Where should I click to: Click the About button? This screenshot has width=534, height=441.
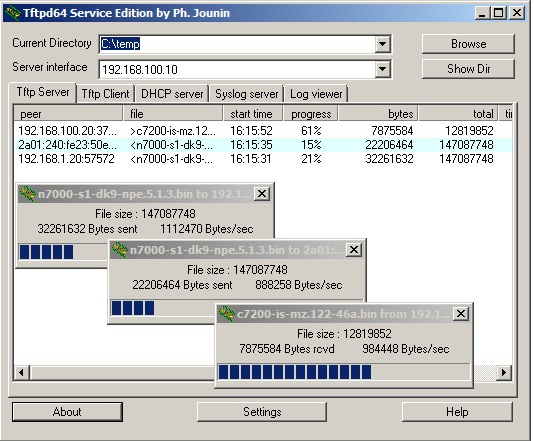coord(67,412)
